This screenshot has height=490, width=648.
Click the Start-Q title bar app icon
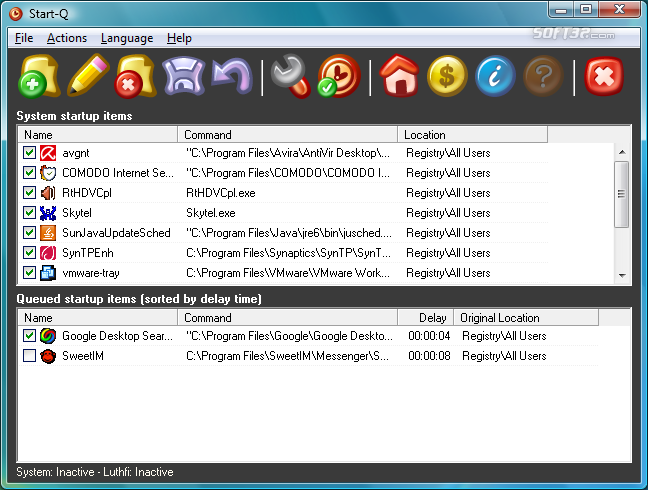(x=16, y=14)
